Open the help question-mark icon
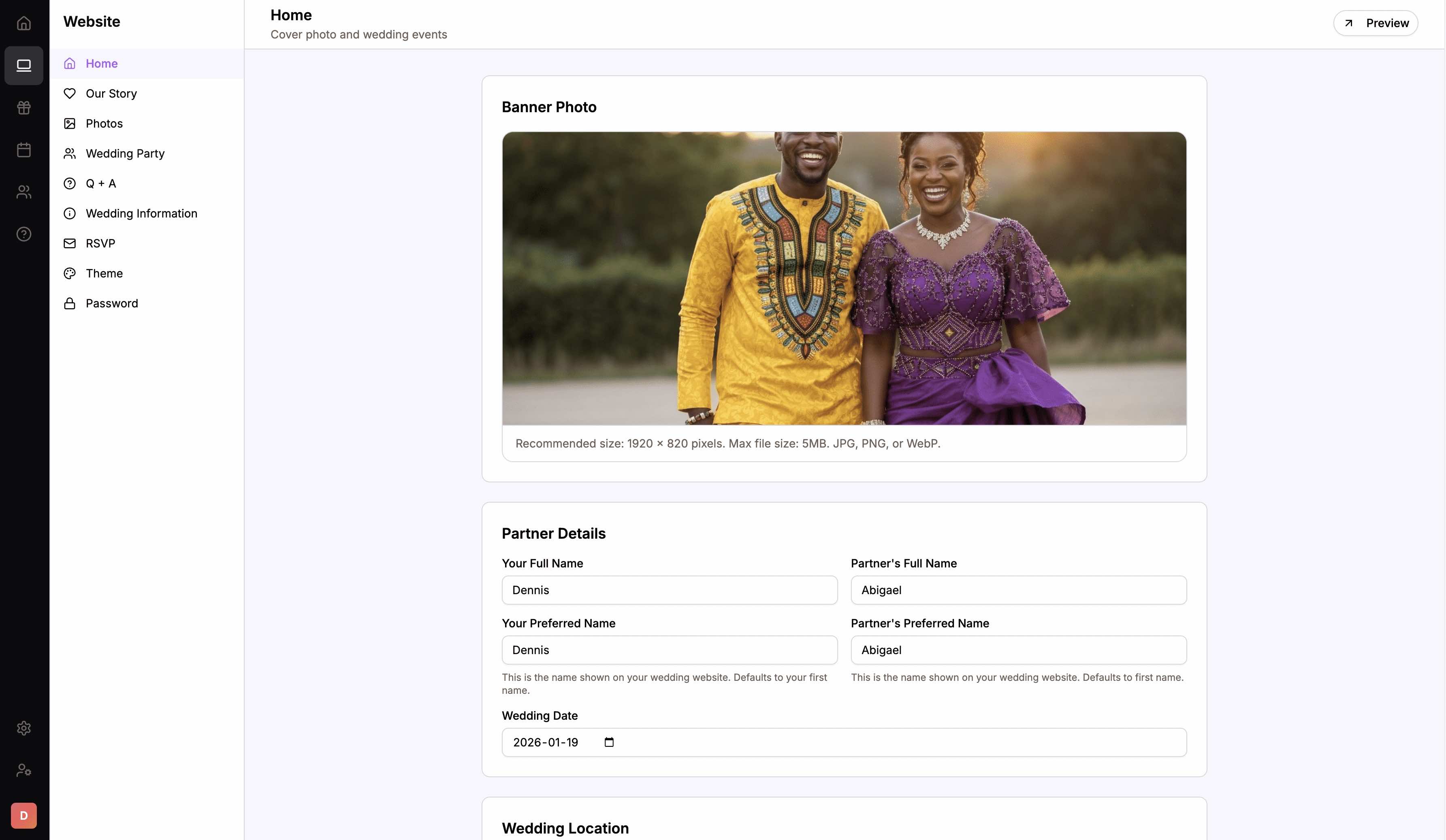The image size is (1446, 840). click(23, 234)
